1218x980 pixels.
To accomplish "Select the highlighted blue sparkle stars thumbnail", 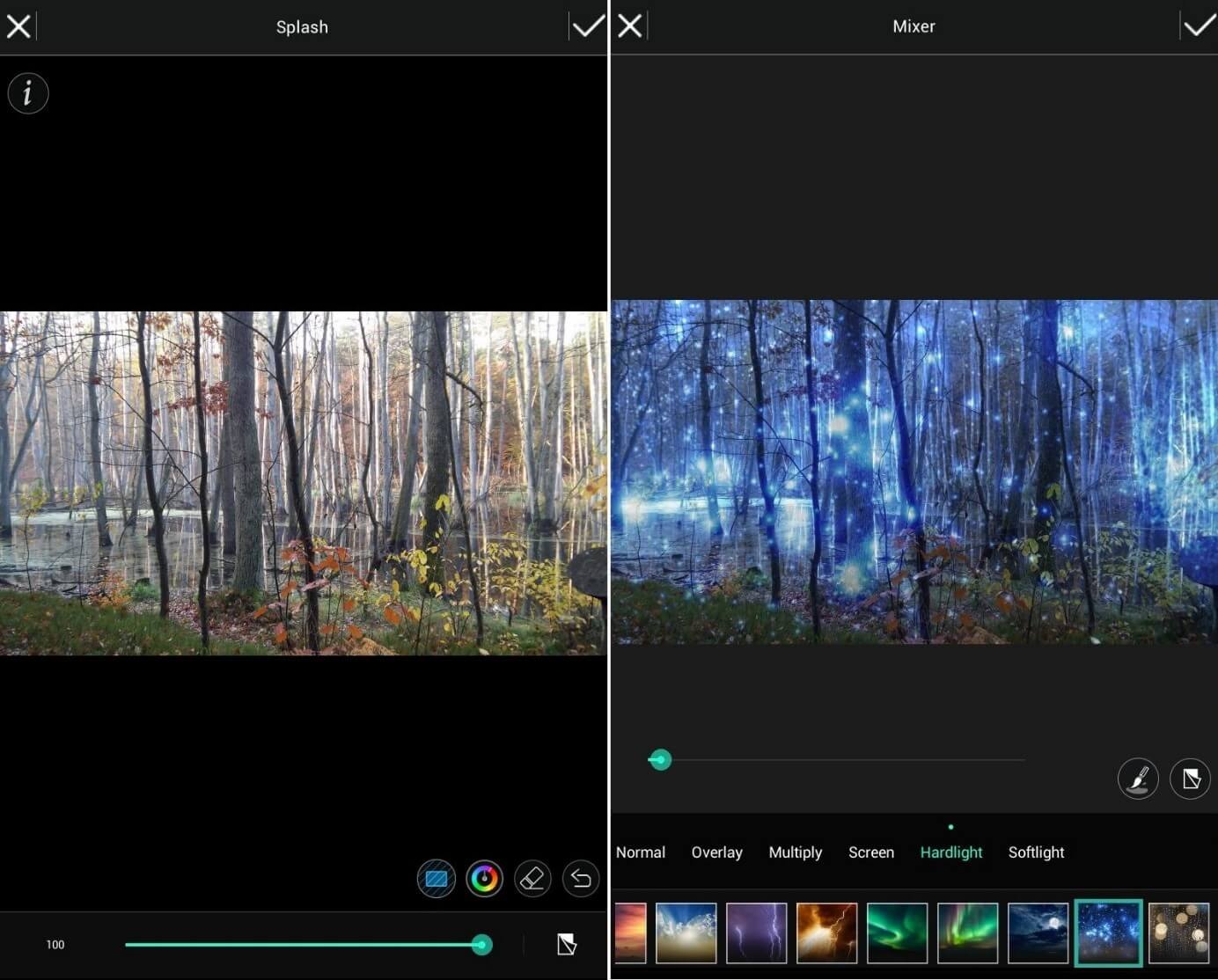I will click(1109, 933).
